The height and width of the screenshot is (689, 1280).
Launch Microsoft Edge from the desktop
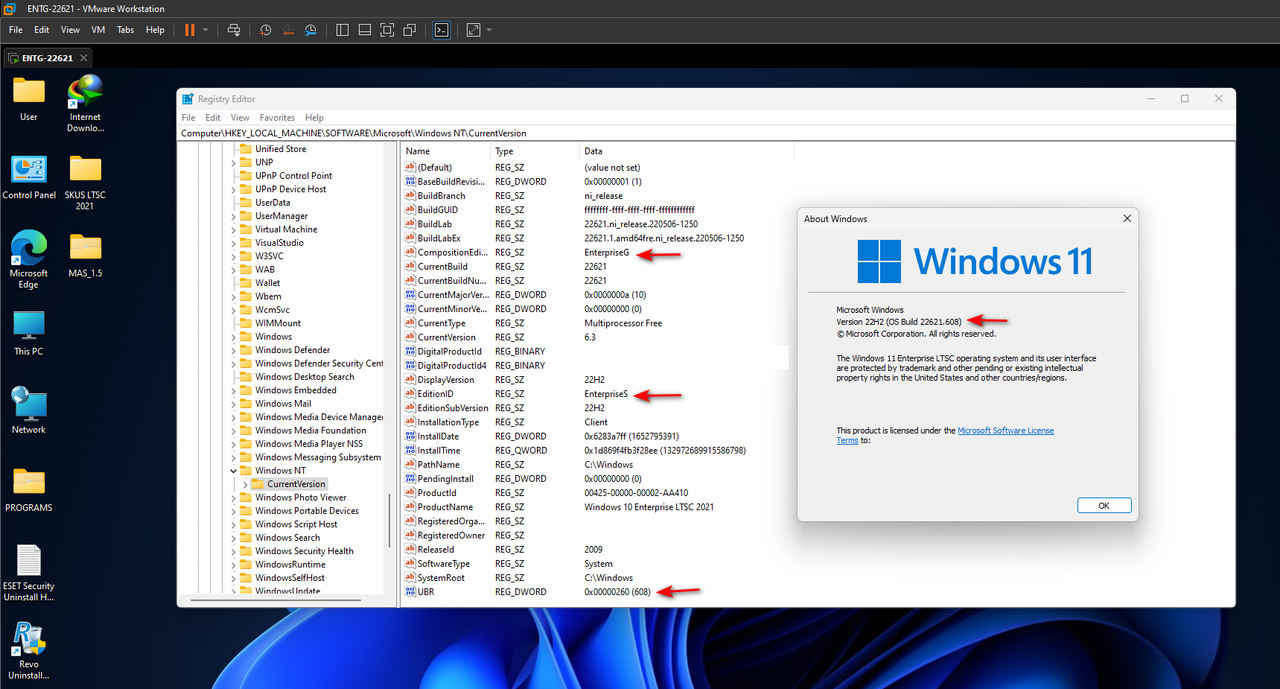click(29, 260)
